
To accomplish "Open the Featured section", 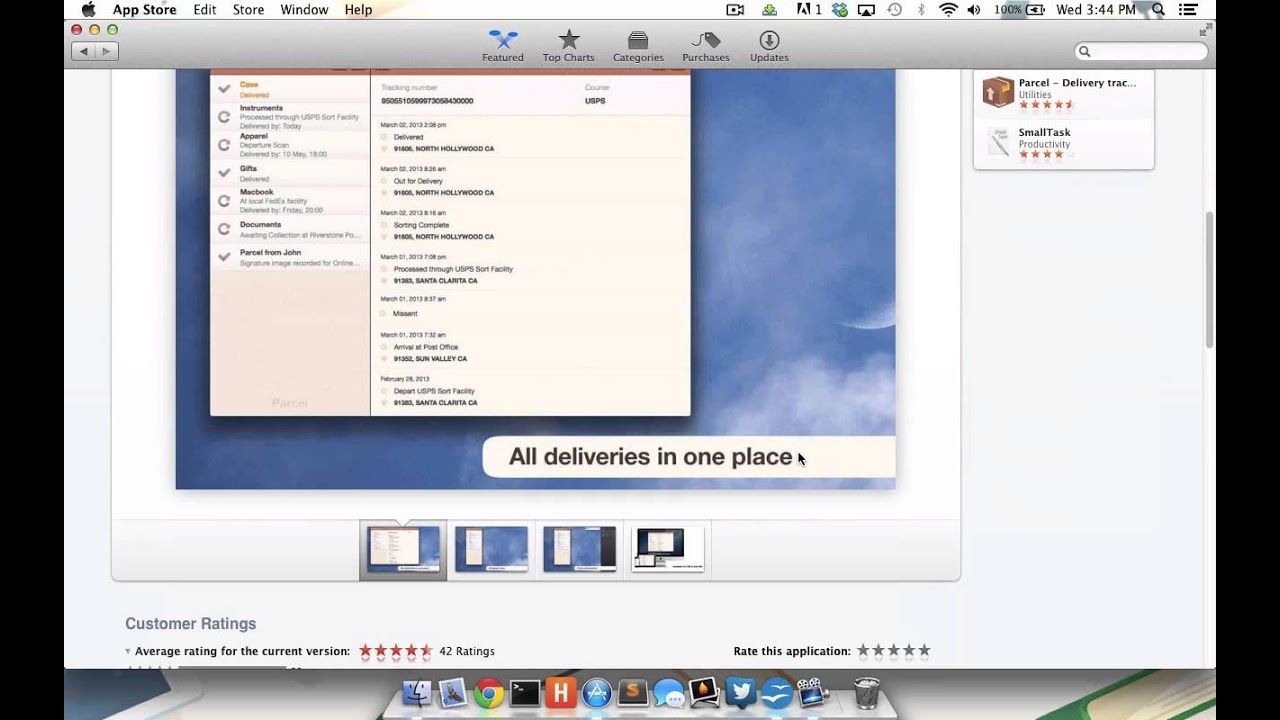I will coord(502,46).
